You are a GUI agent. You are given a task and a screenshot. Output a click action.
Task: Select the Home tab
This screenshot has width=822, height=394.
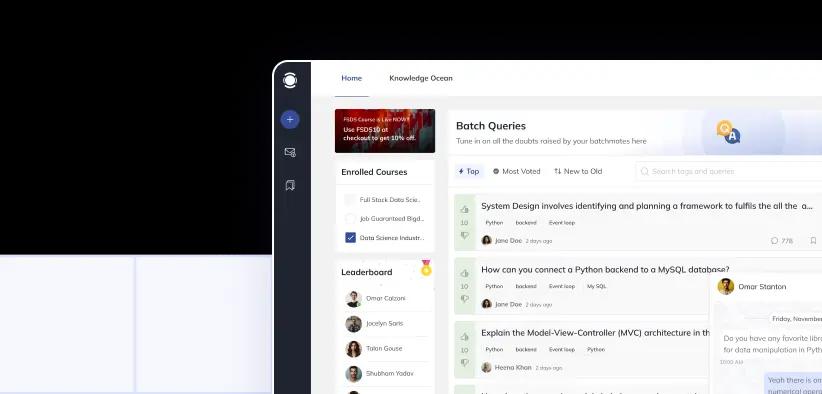(x=351, y=78)
